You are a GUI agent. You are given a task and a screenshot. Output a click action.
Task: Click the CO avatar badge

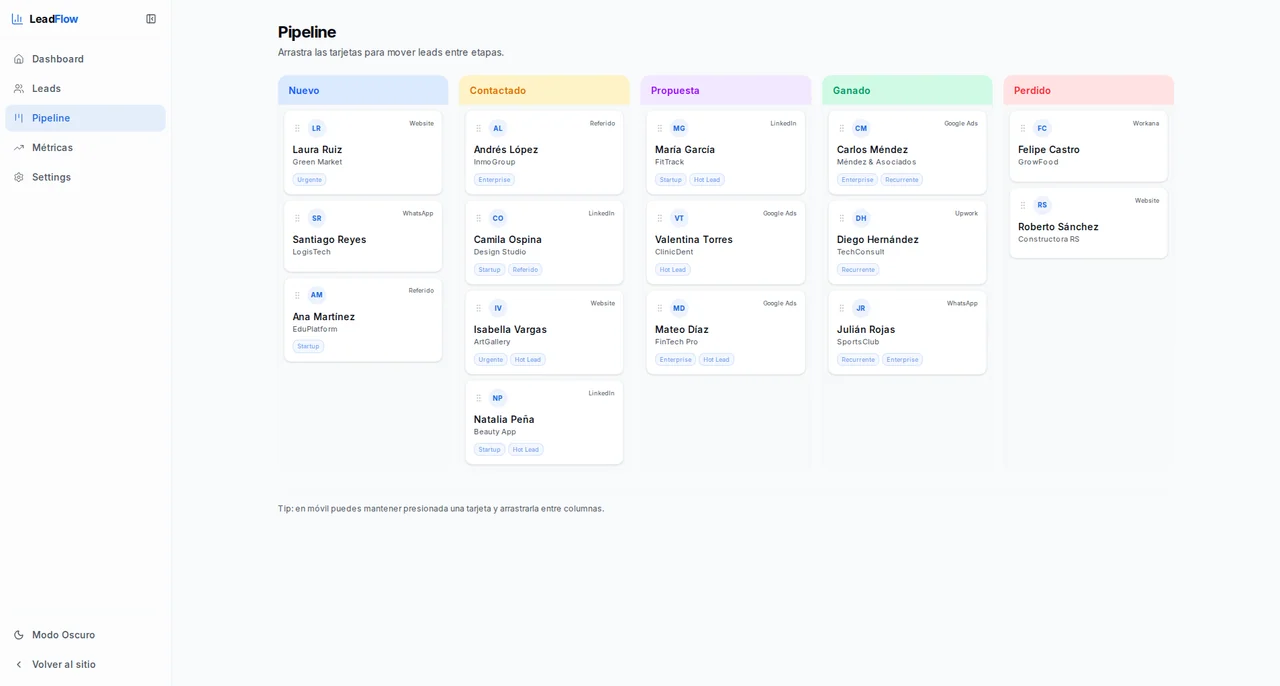click(x=498, y=218)
